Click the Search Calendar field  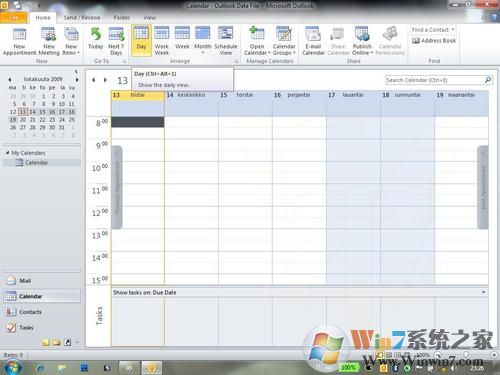434,80
